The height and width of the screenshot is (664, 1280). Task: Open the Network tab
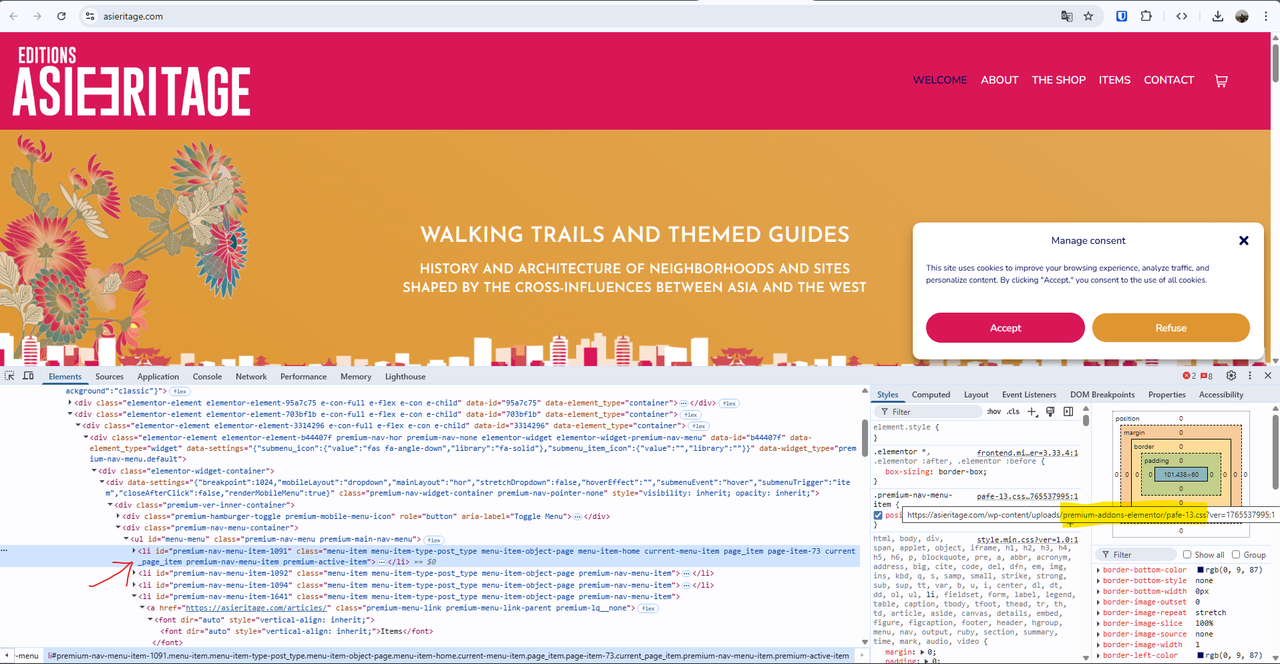click(x=251, y=377)
